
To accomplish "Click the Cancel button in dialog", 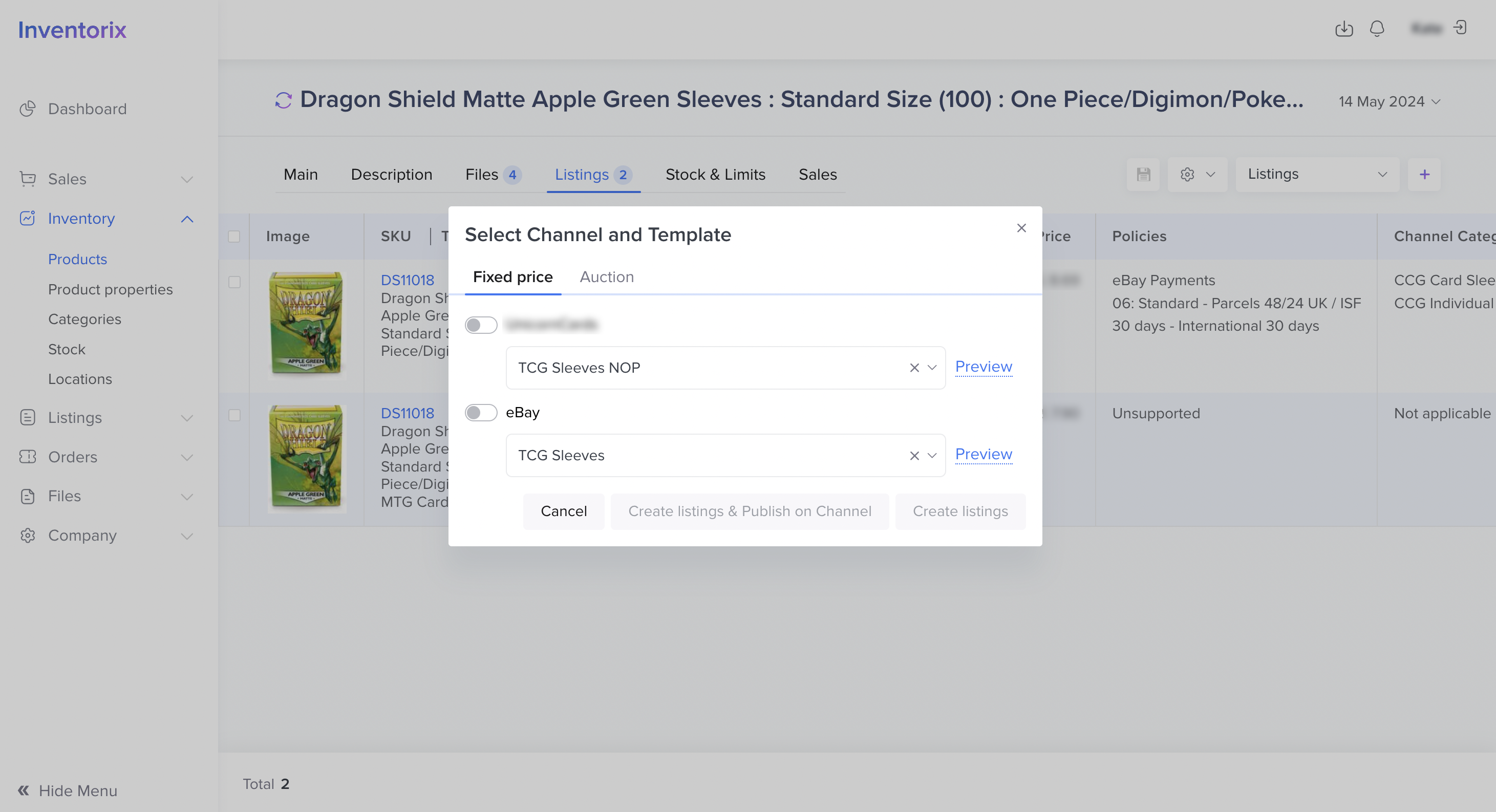I will [x=563, y=511].
